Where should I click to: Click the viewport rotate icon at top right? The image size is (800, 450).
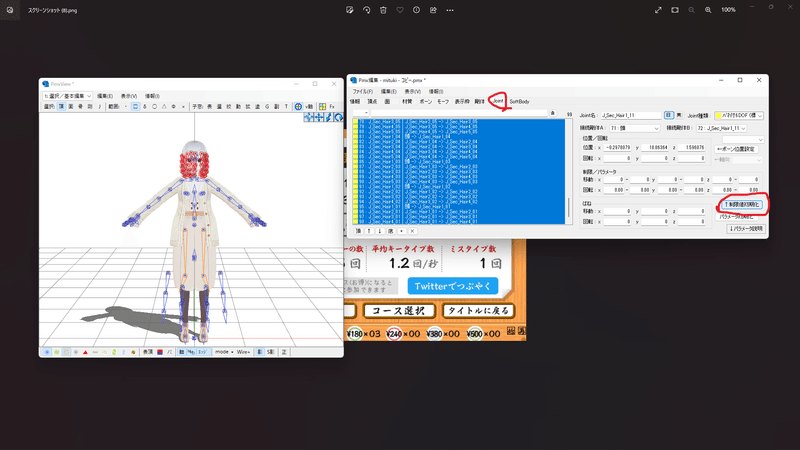[x=338, y=117]
